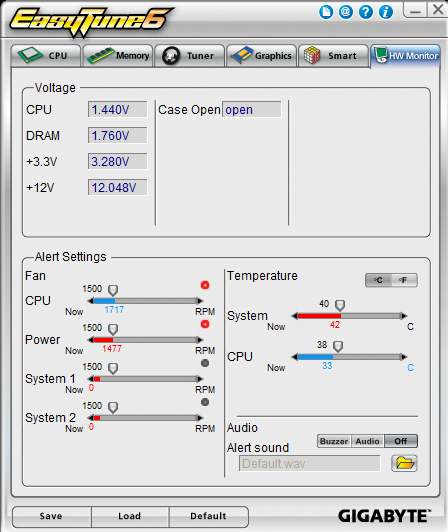
Task: Click the System temperature 40 slider handle
Action: (340, 306)
